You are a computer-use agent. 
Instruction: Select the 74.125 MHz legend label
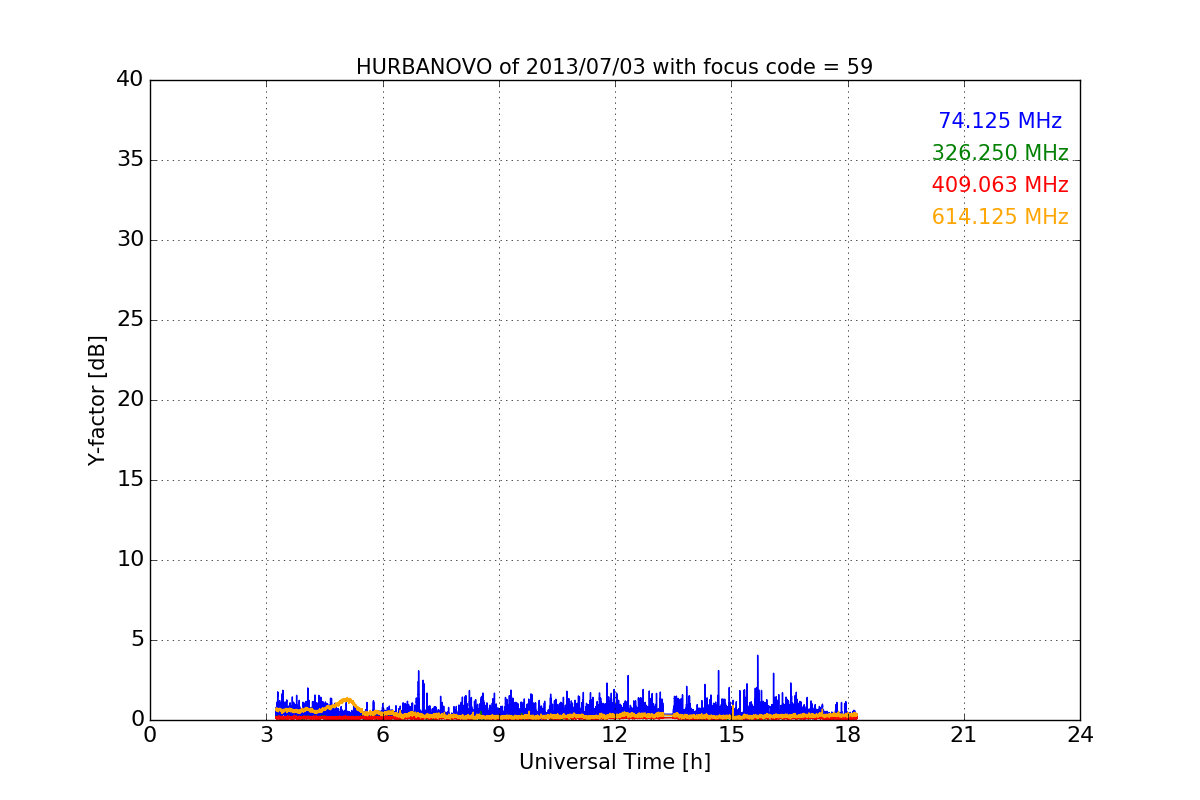click(1000, 121)
